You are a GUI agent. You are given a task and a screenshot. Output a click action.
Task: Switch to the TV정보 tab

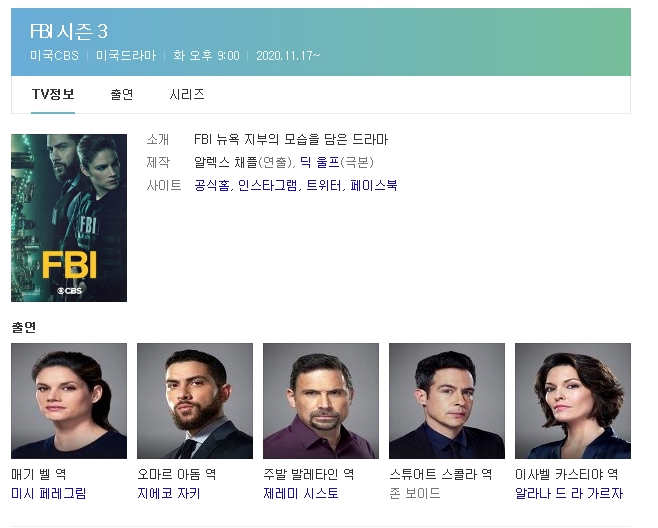tap(53, 94)
